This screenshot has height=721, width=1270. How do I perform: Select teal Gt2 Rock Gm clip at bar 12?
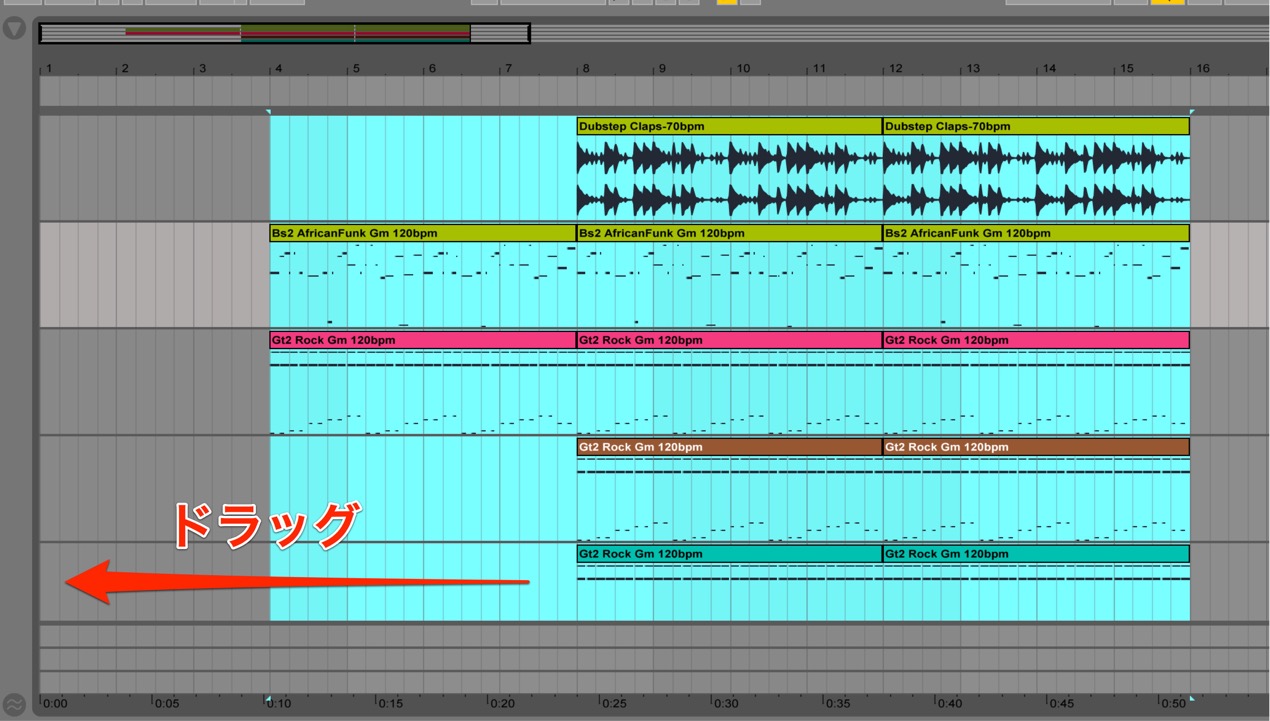tap(1036, 554)
